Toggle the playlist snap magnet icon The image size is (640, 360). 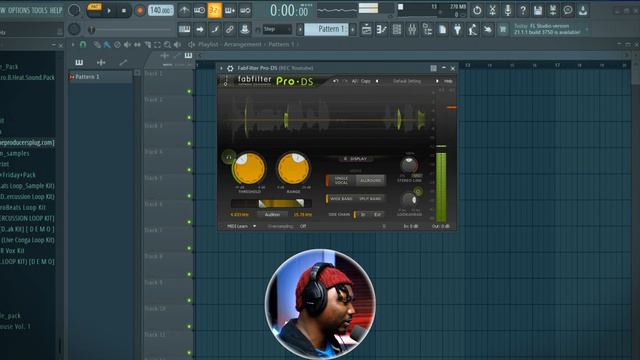click(x=83, y=44)
